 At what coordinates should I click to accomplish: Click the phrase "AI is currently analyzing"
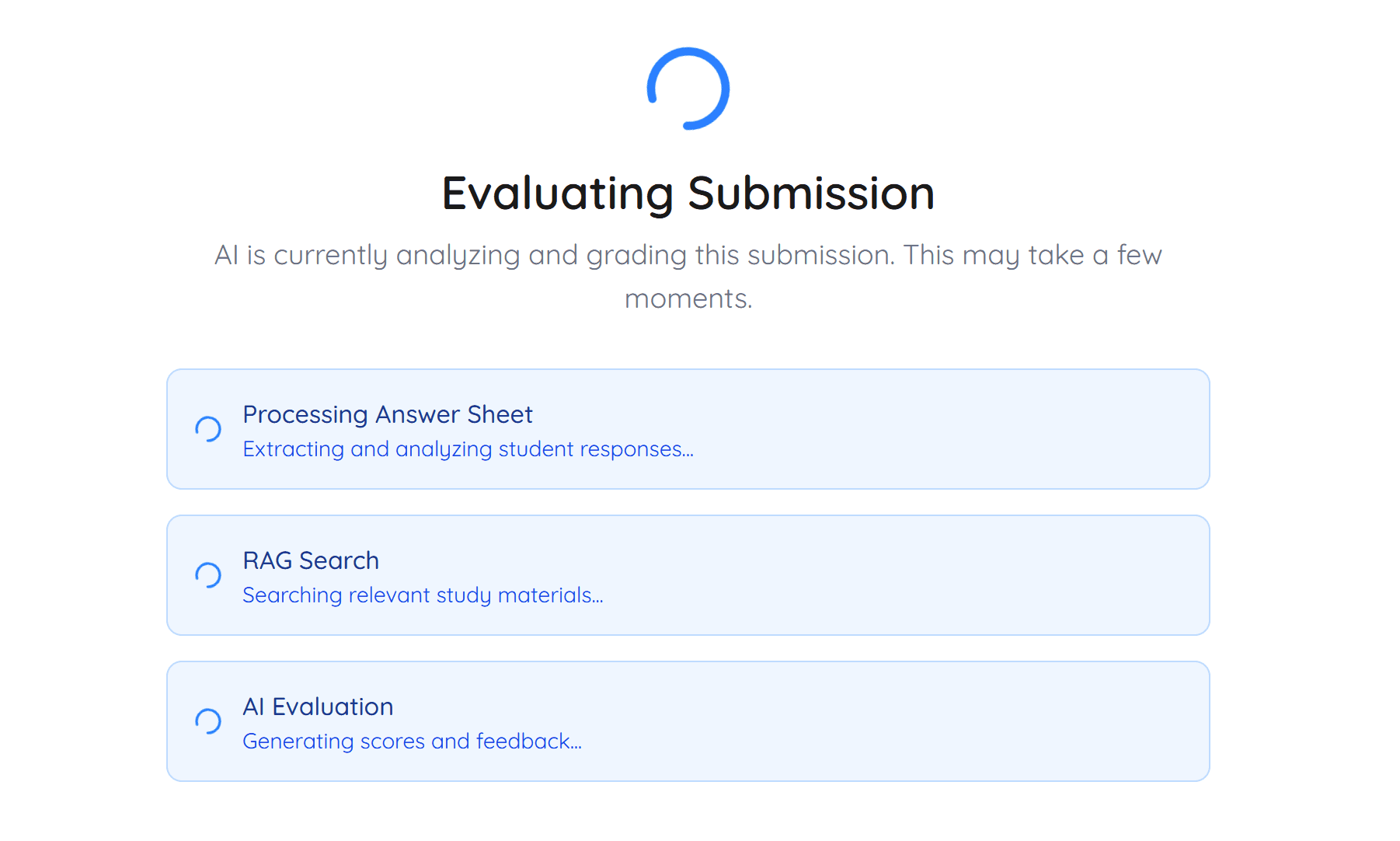coord(367,255)
